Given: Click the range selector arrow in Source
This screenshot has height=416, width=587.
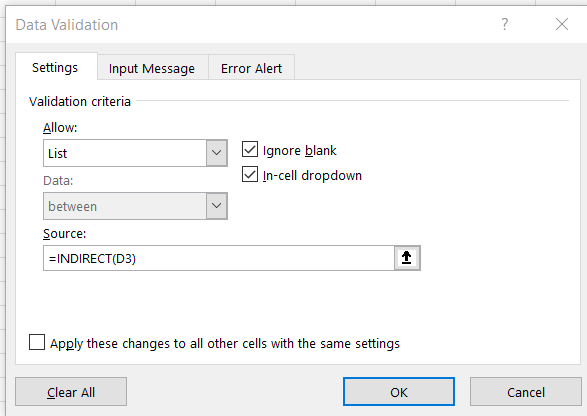Looking at the screenshot, I should [x=407, y=258].
